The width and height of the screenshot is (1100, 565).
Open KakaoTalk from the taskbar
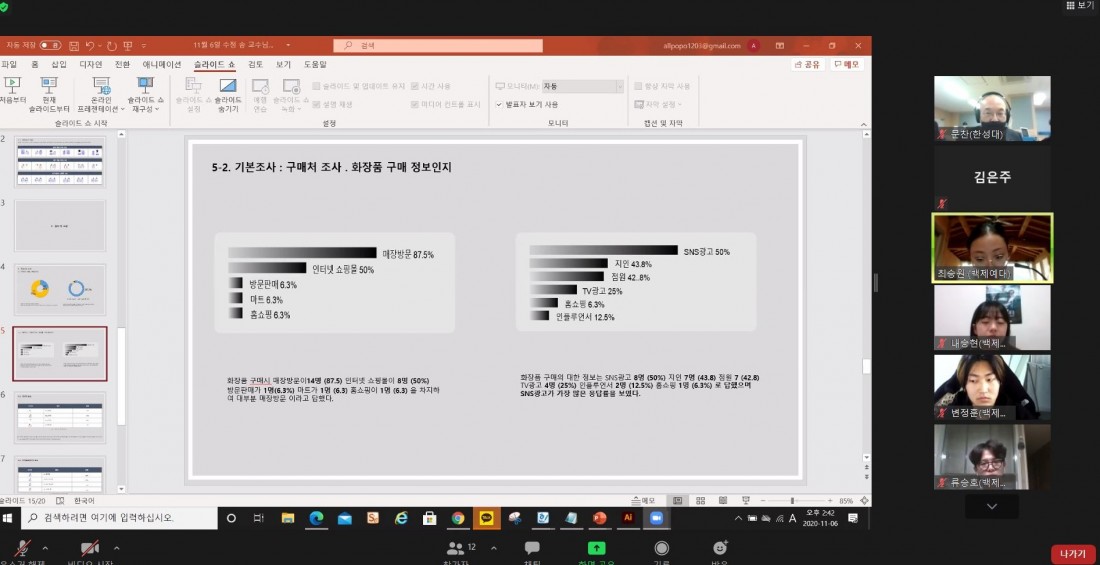coord(485,518)
